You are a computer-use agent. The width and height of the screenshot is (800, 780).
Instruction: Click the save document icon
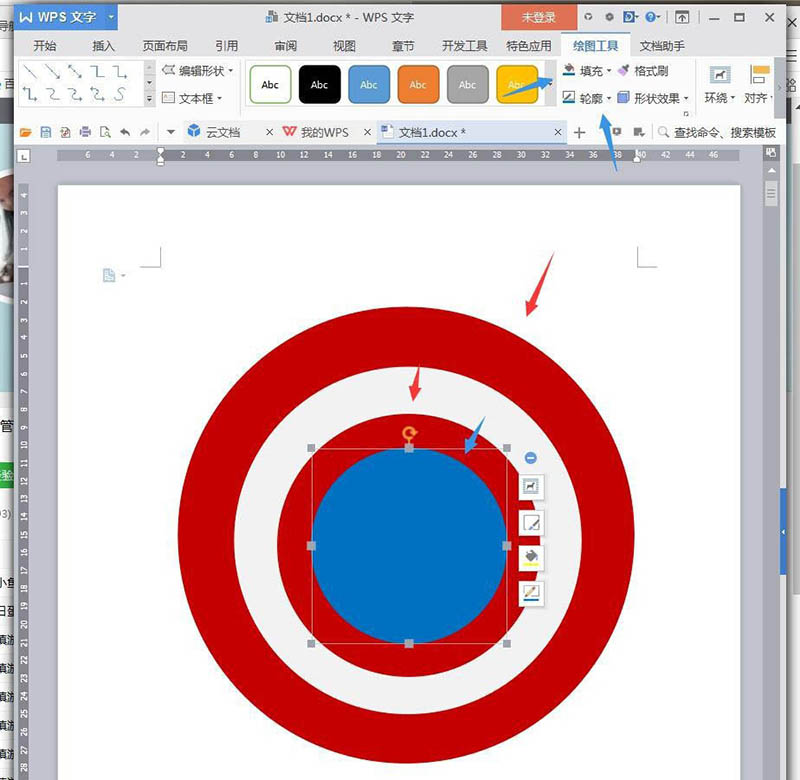click(x=45, y=133)
